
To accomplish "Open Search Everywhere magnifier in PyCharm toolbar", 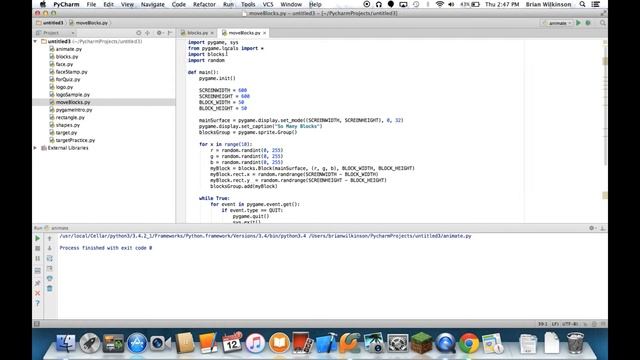I will tap(602, 23).
